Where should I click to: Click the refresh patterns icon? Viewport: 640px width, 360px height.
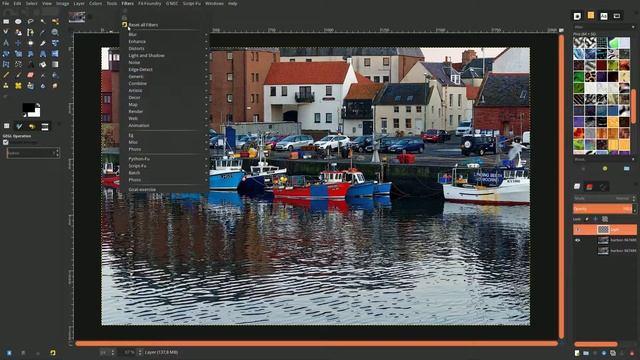coord(605,168)
